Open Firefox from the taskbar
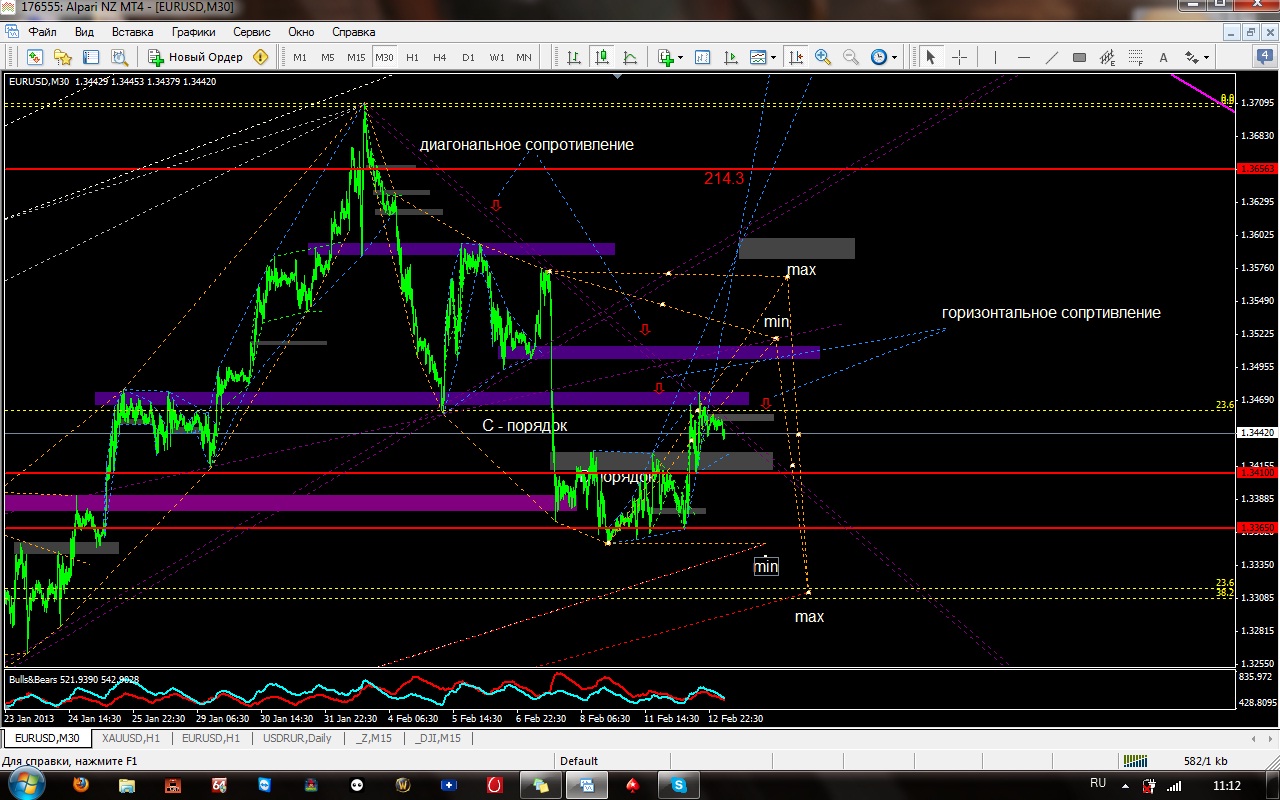1280x800 pixels. (81, 786)
